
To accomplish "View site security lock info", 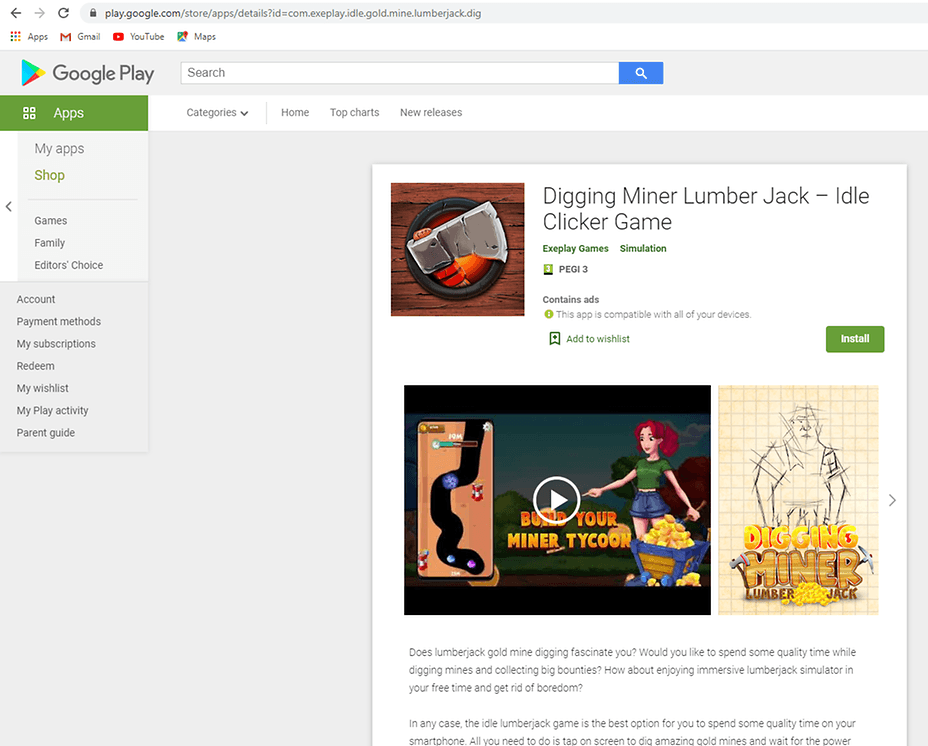I will (92, 13).
